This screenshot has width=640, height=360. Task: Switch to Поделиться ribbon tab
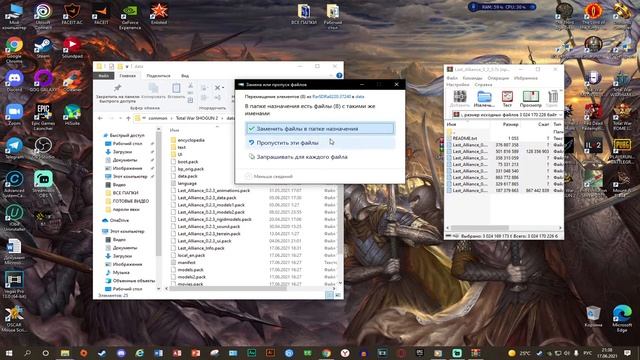(x=158, y=76)
